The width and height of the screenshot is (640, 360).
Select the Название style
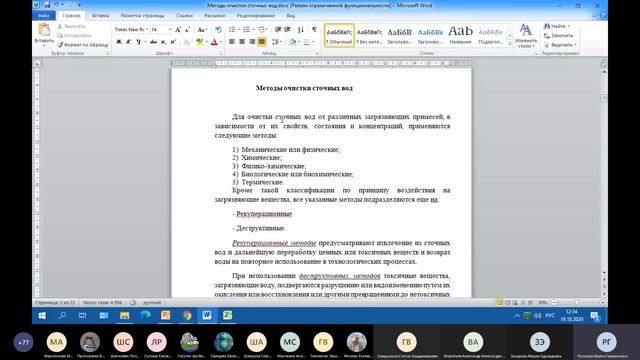pyautogui.click(x=460, y=36)
